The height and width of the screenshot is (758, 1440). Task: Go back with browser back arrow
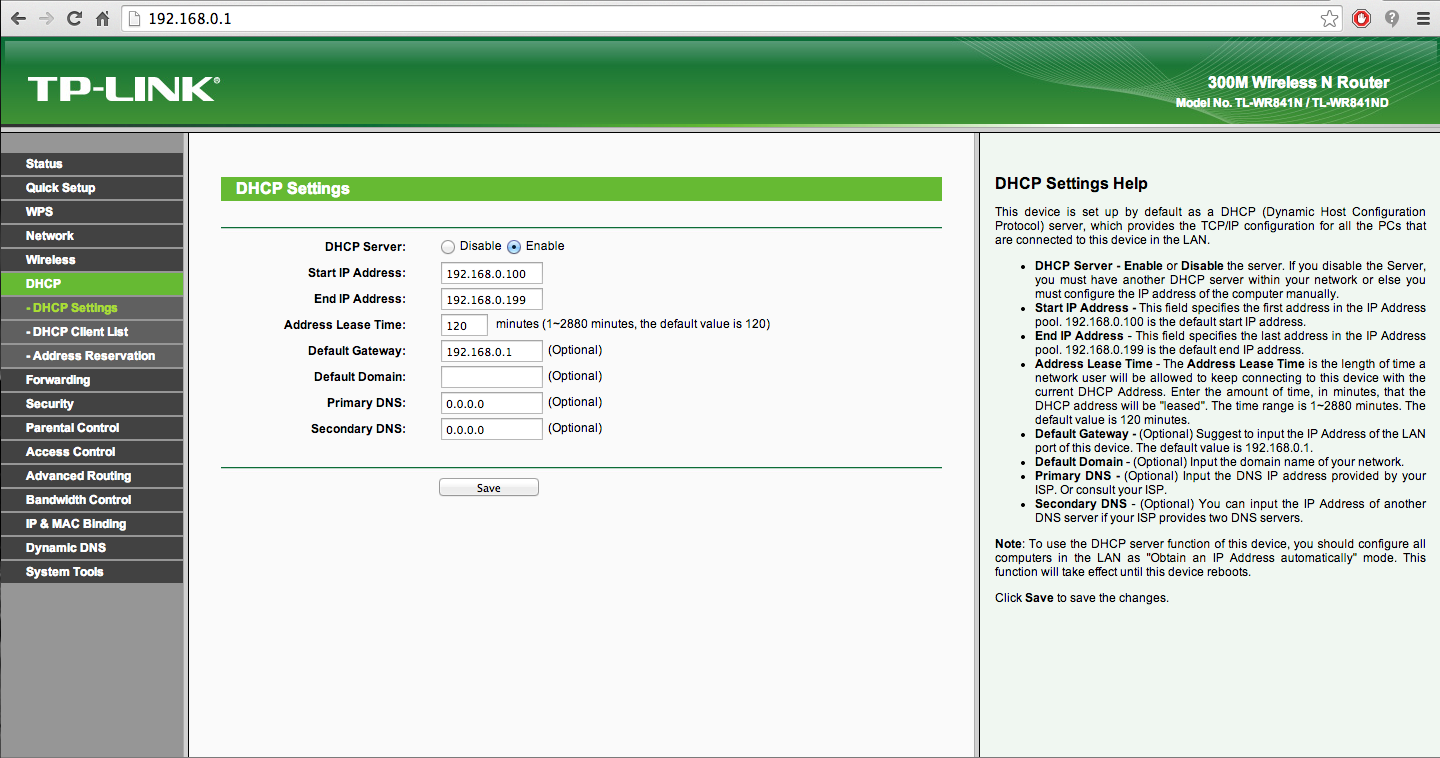point(18,18)
